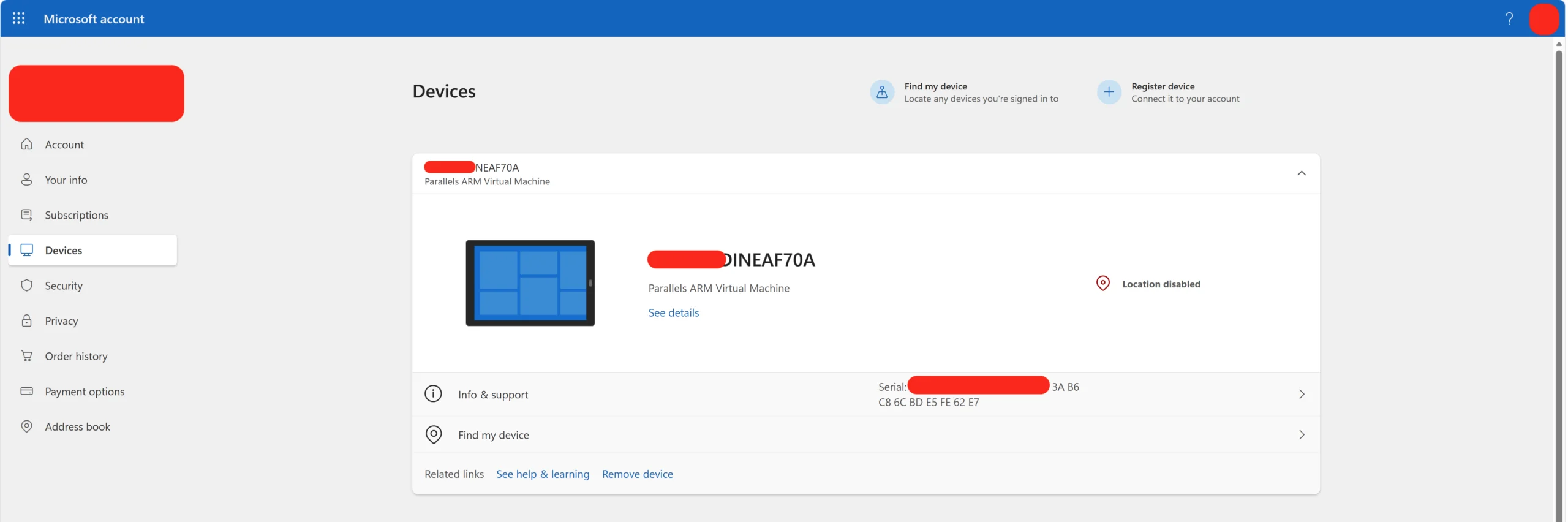The height and width of the screenshot is (522, 1568).
Task: Click the Account home icon
Action: 27,144
